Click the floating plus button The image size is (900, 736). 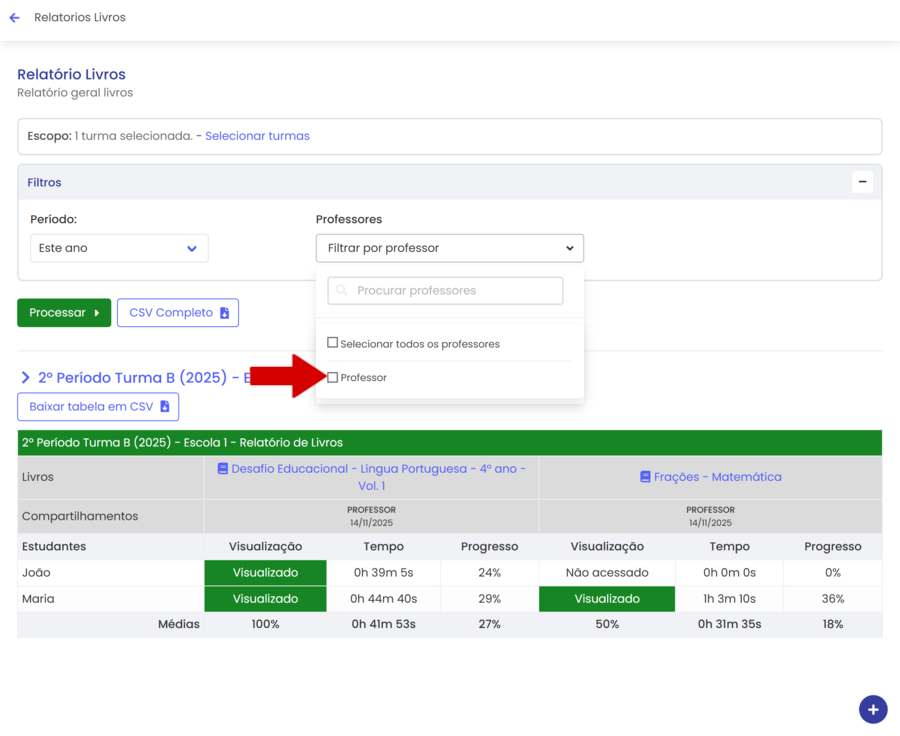pos(872,709)
